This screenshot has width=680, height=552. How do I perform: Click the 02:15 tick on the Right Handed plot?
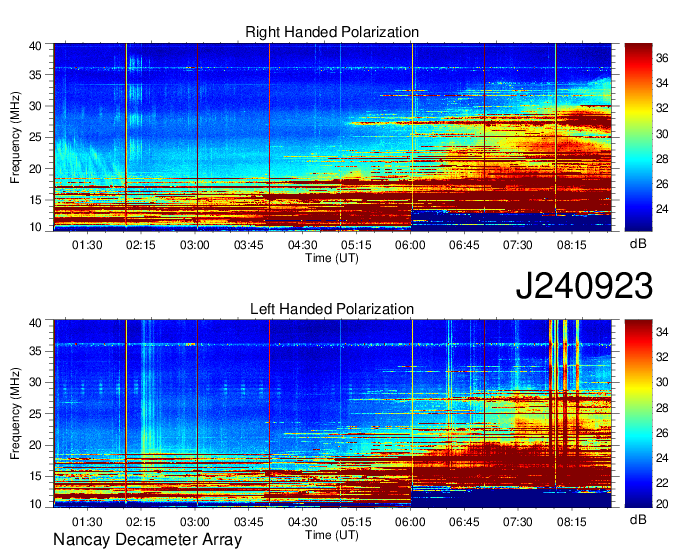pos(141,245)
